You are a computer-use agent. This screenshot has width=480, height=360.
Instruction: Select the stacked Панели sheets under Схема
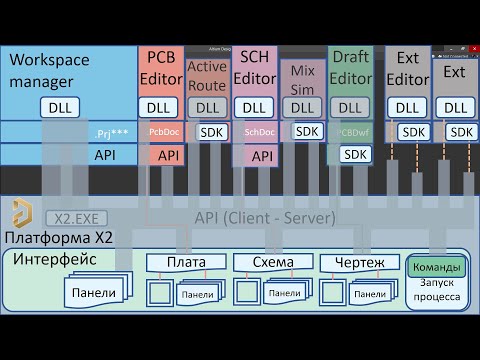(288, 291)
